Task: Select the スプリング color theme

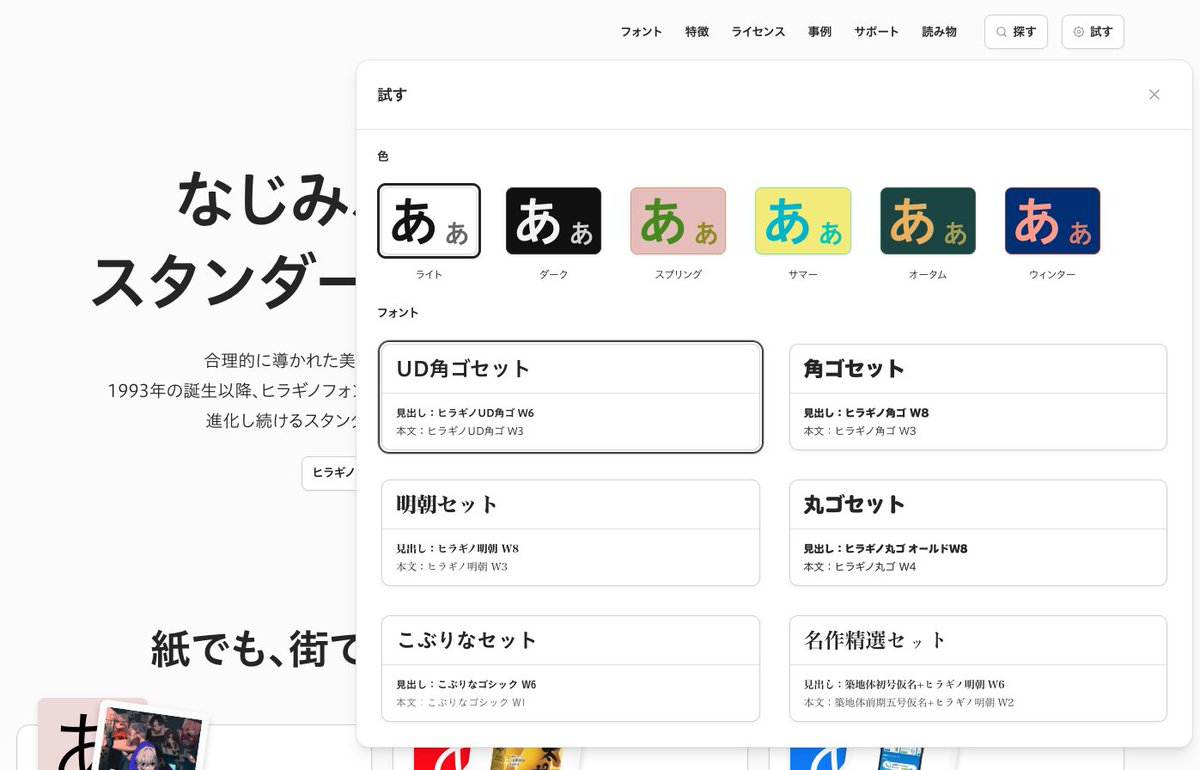Action: point(678,221)
